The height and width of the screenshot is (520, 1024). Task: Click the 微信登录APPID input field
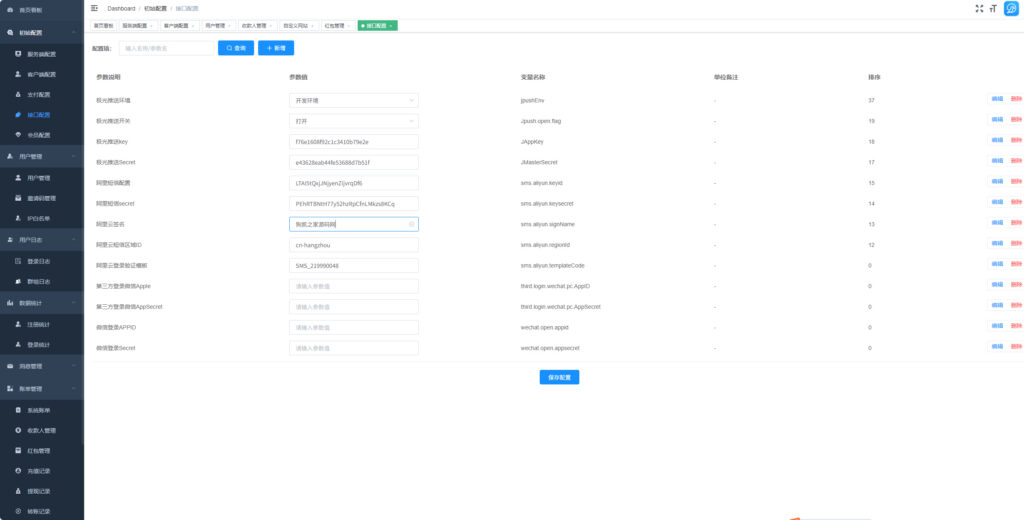coord(353,327)
